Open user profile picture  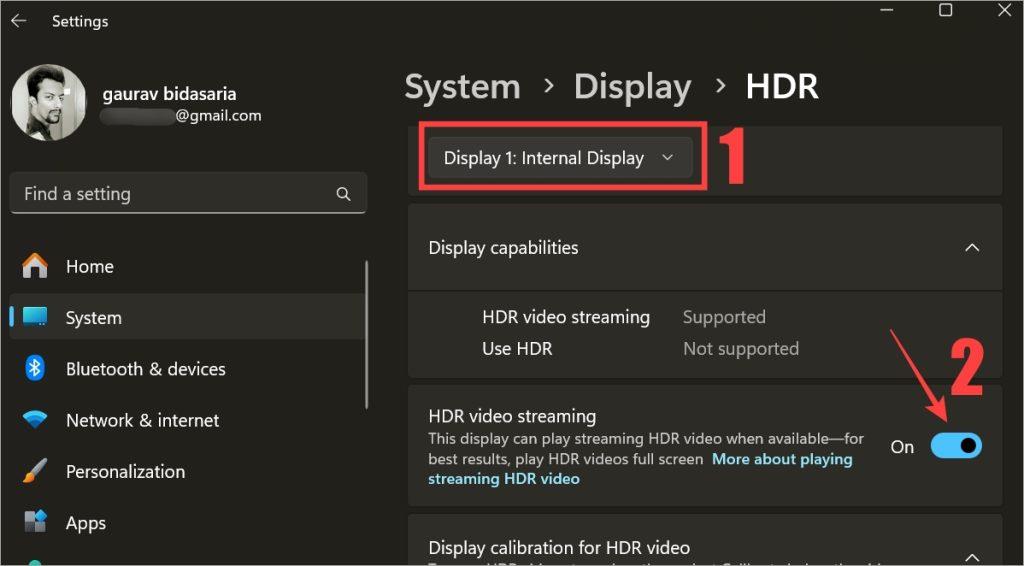pos(49,102)
